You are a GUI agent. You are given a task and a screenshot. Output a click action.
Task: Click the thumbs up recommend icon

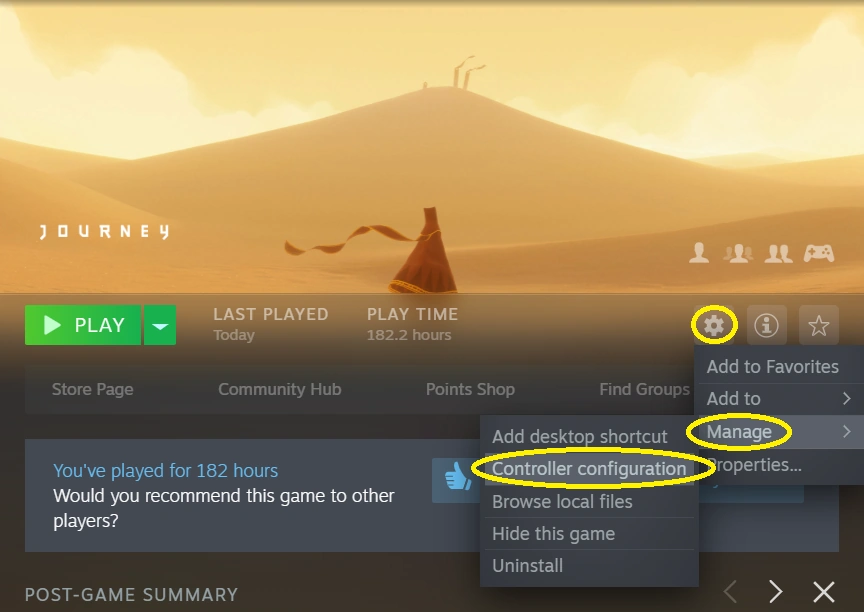click(x=458, y=476)
